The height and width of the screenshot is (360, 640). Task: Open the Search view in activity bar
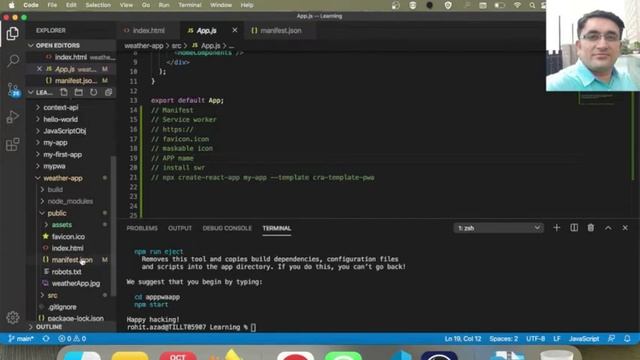coord(13,61)
